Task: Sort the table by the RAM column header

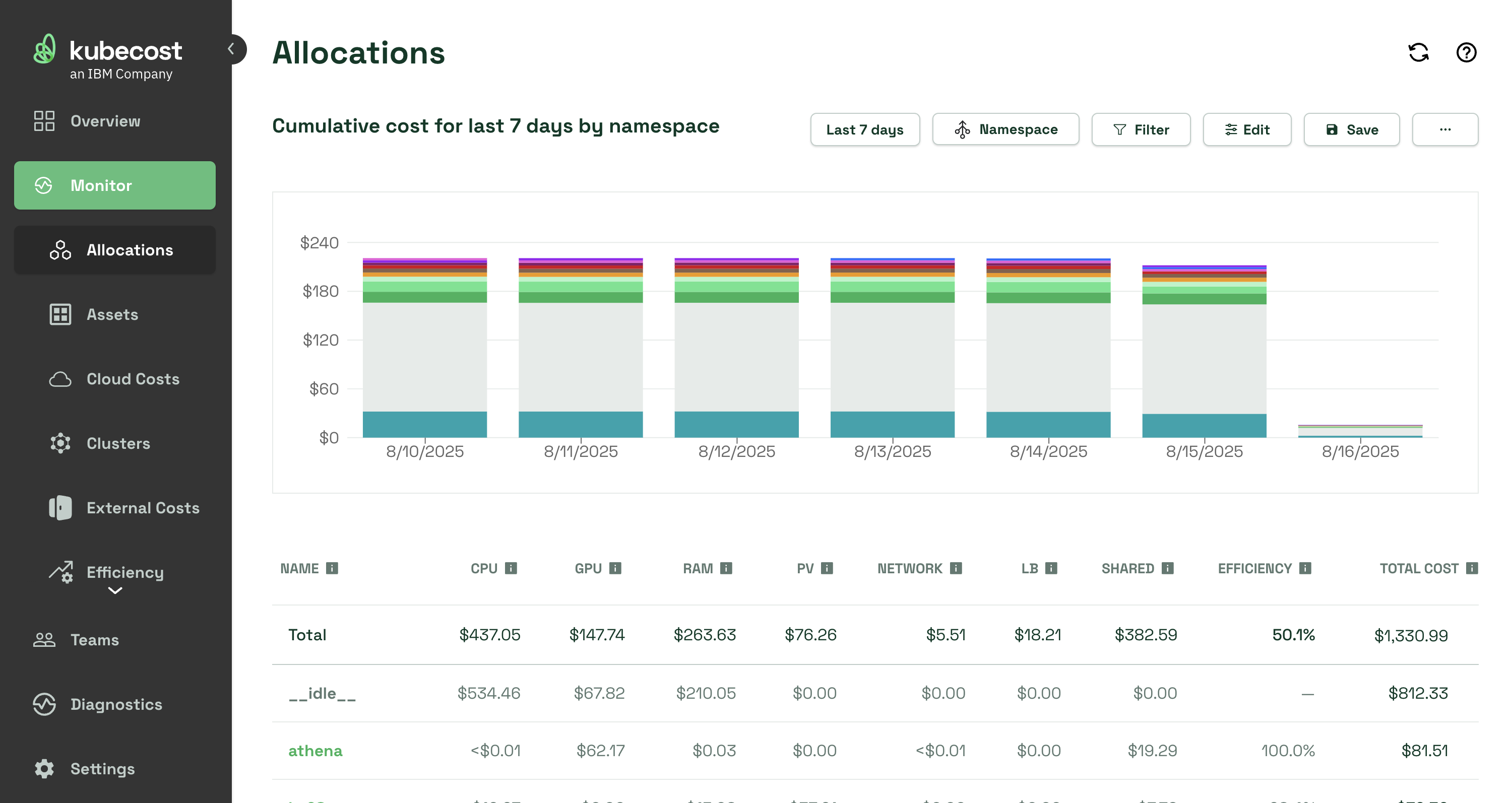Action: pos(698,568)
